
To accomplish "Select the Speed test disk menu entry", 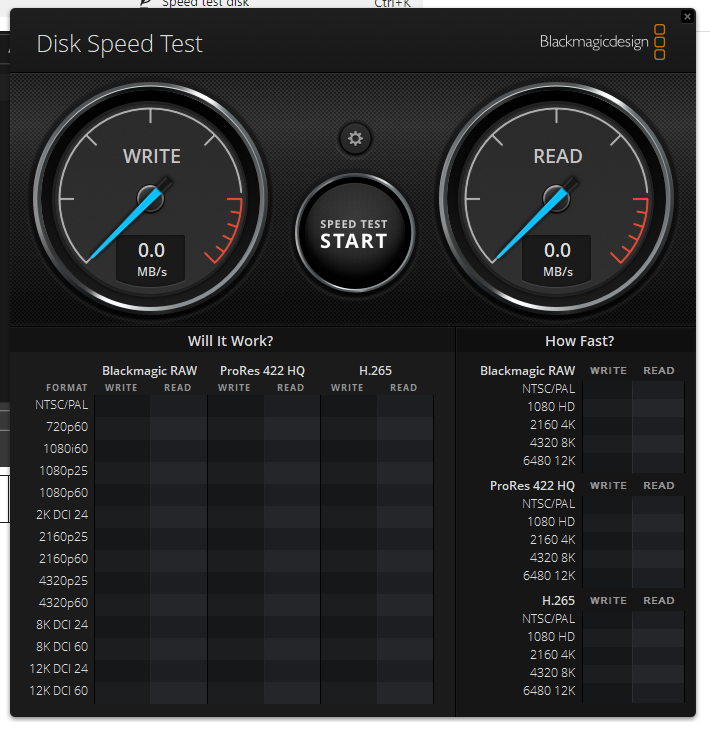I will pos(205,4).
